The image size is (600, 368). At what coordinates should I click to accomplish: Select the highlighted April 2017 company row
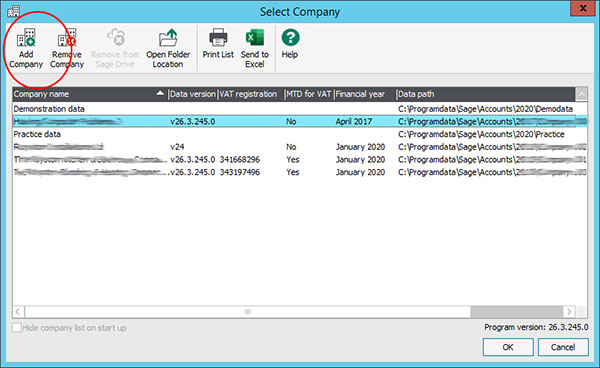pyautogui.click(x=300, y=122)
